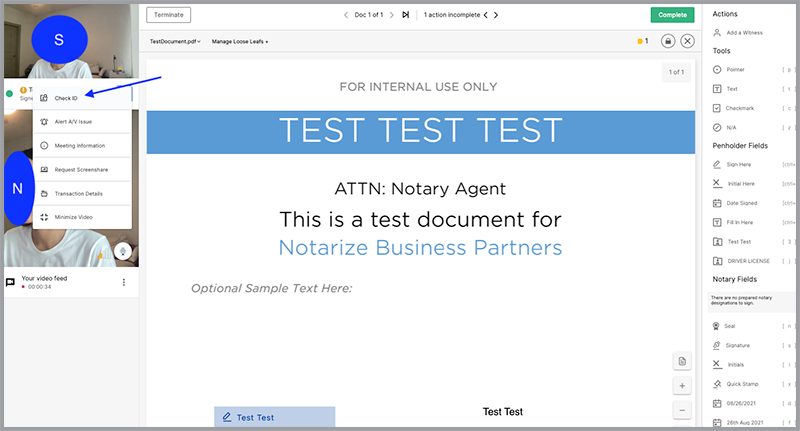Select Minimize Video menu entry
Viewport: 800px width, 431px height.
pos(82,217)
